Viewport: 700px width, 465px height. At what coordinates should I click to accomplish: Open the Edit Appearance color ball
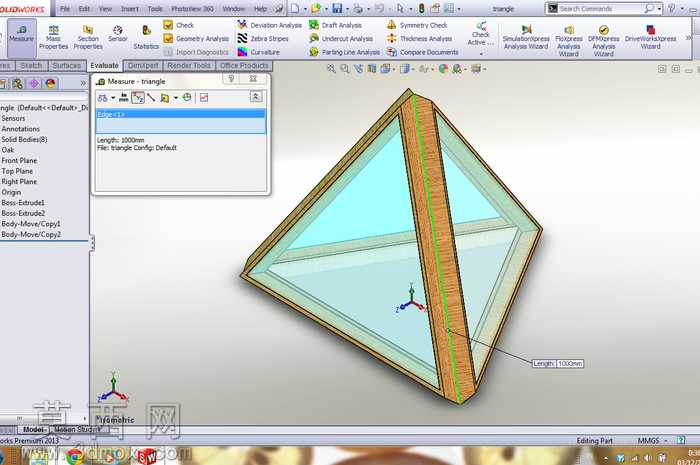(443, 69)
